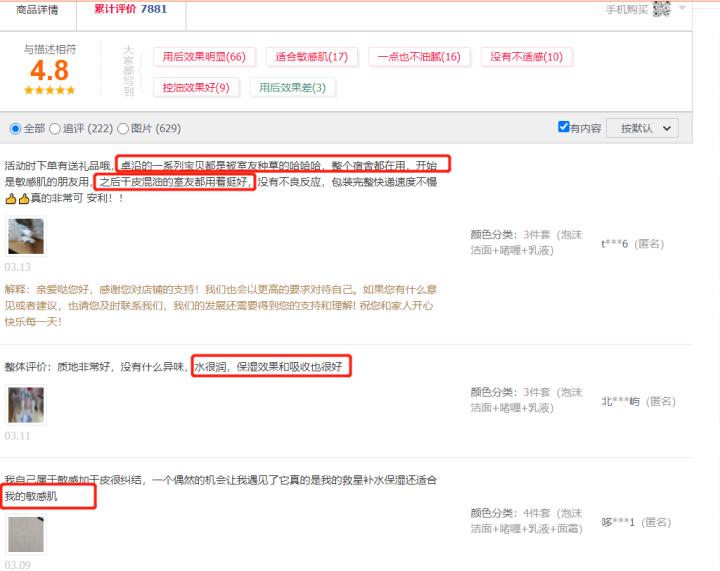Open review photo dated 03.09
Screen dimensions: 720x571
[x=26, y=535]
